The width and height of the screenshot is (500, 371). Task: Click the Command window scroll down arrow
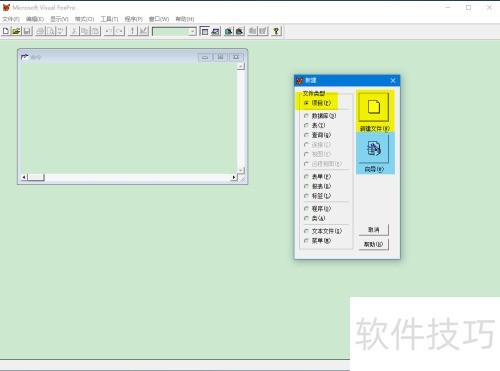pyautogui.click(x=241, y=170)
